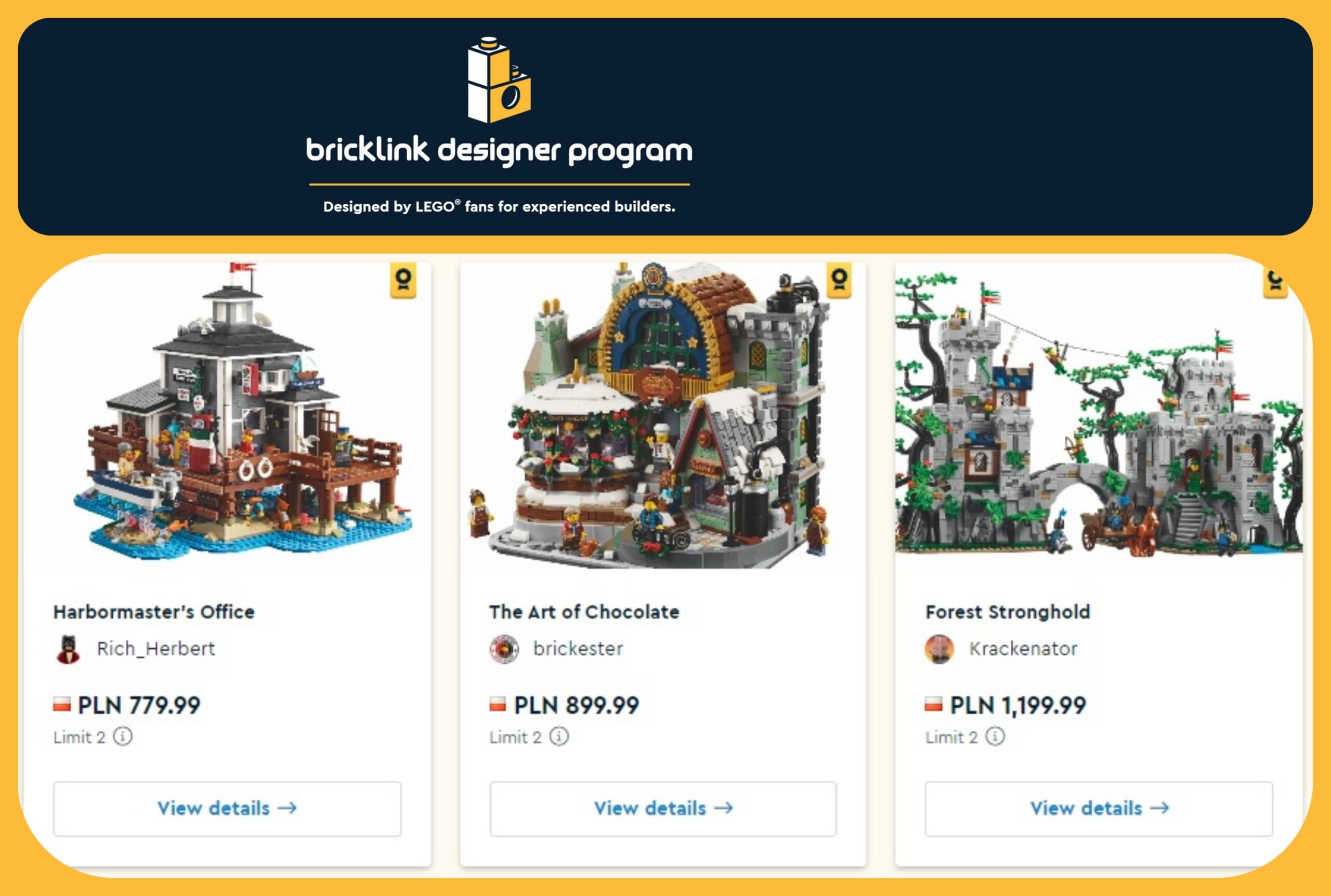Open limit info icon under PLN 899.99
Image resolution: width=1331 pixels, height=896 pixels.
tap(559, 736)
